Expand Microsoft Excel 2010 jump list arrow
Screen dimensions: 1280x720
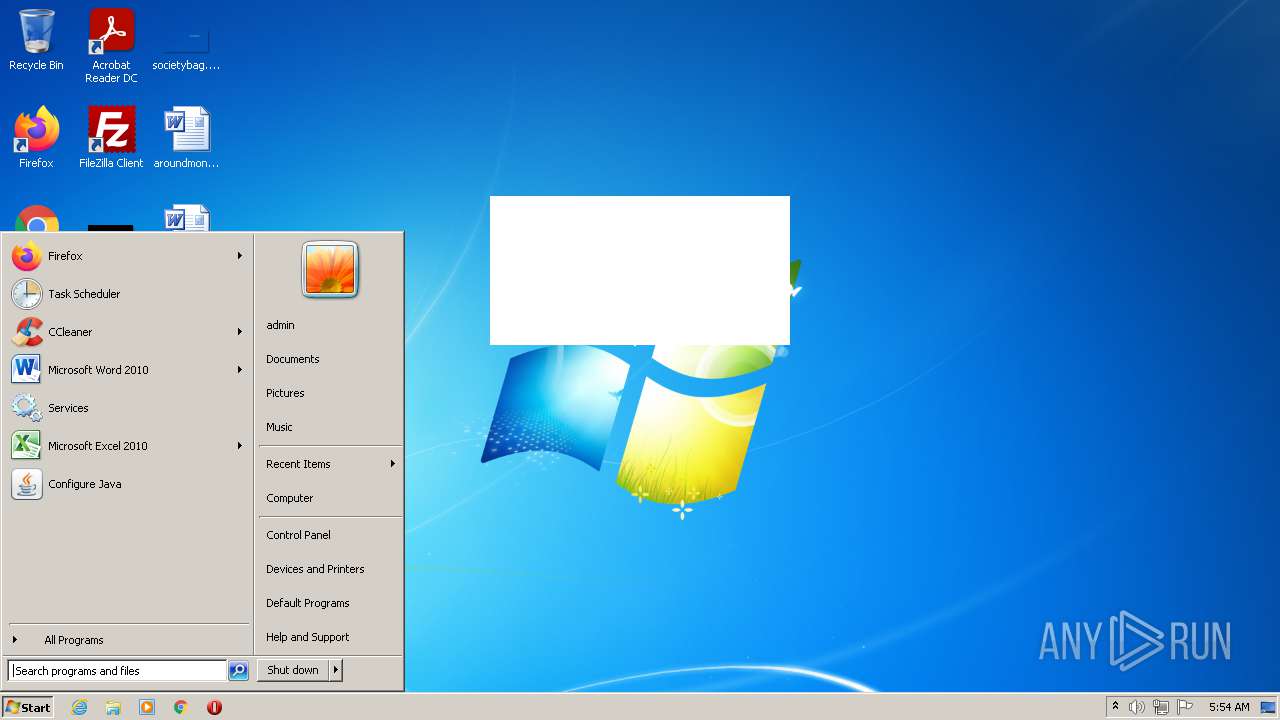click(240, 446)
